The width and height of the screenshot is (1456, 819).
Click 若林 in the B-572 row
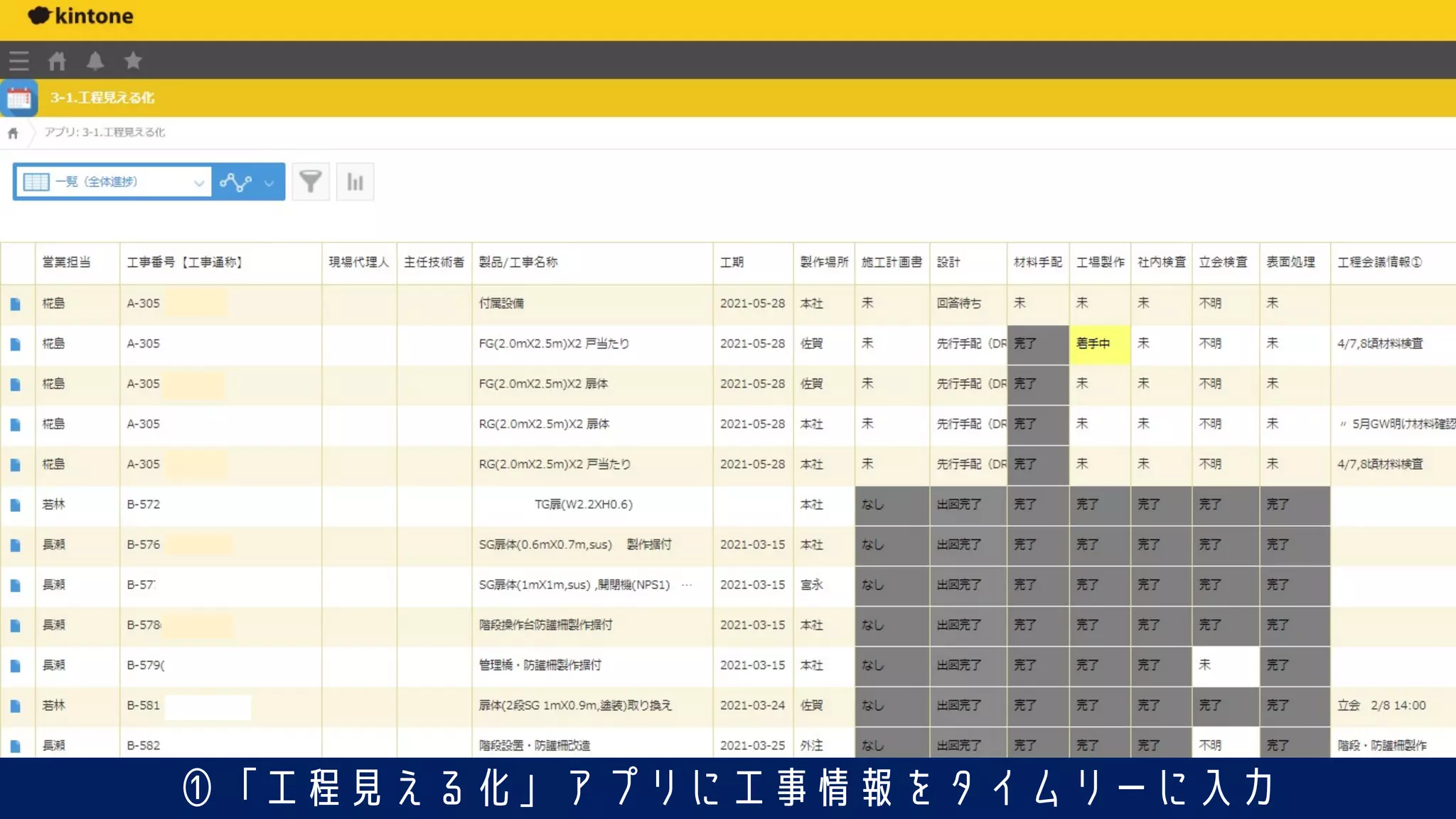click(53, 505)
